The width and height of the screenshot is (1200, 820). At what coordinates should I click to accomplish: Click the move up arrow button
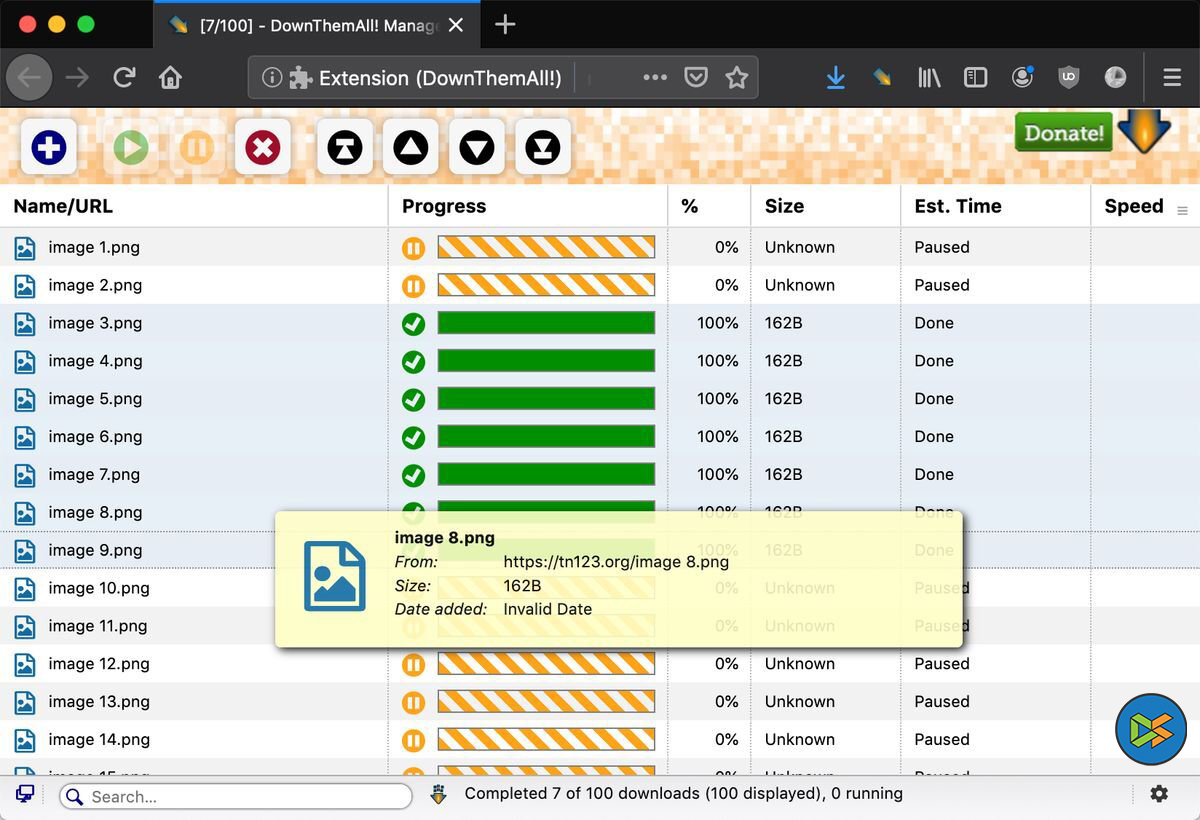[410, 148]
